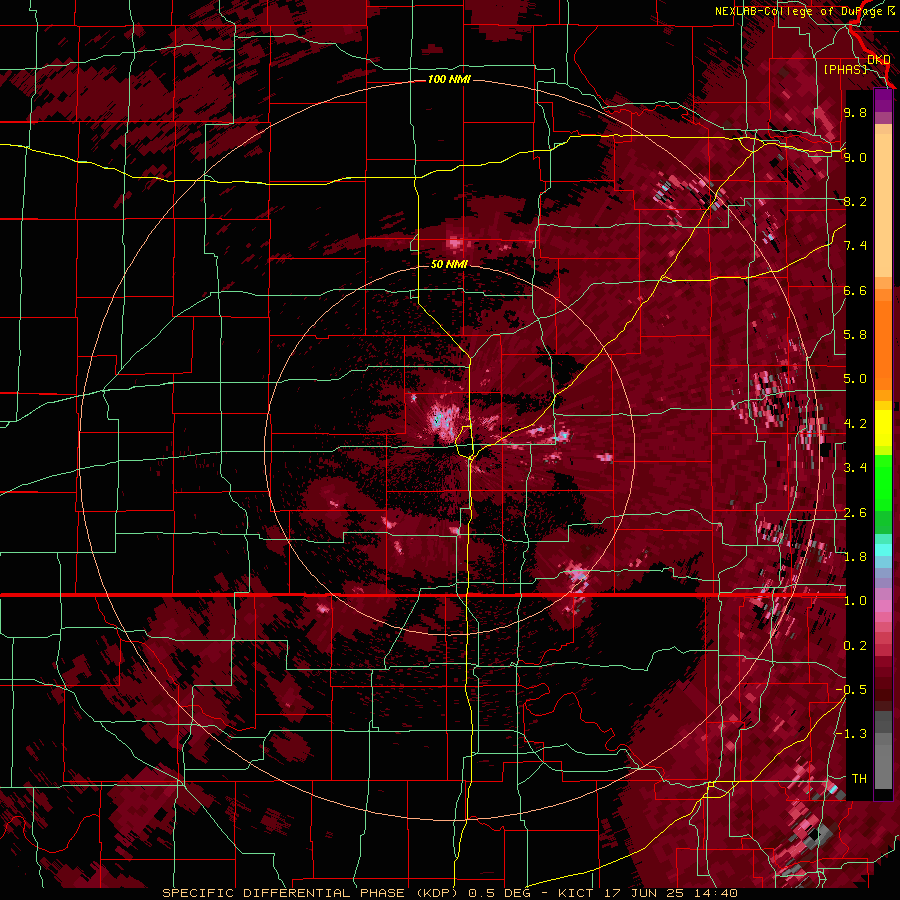900x900 pixels.
Task: Click the 100 NMI range ring label
Action: (x=449, y=79)
